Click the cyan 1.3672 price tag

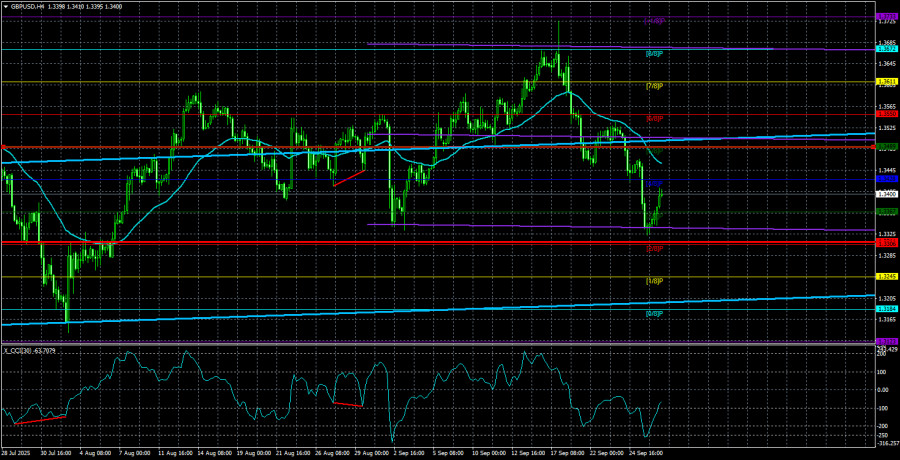[x=886, y=49]
